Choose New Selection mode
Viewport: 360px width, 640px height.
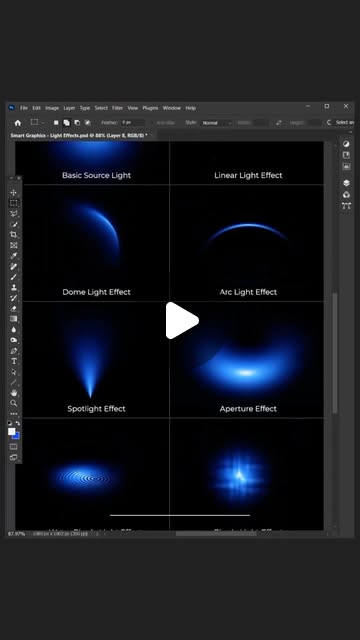coord(56,122)
